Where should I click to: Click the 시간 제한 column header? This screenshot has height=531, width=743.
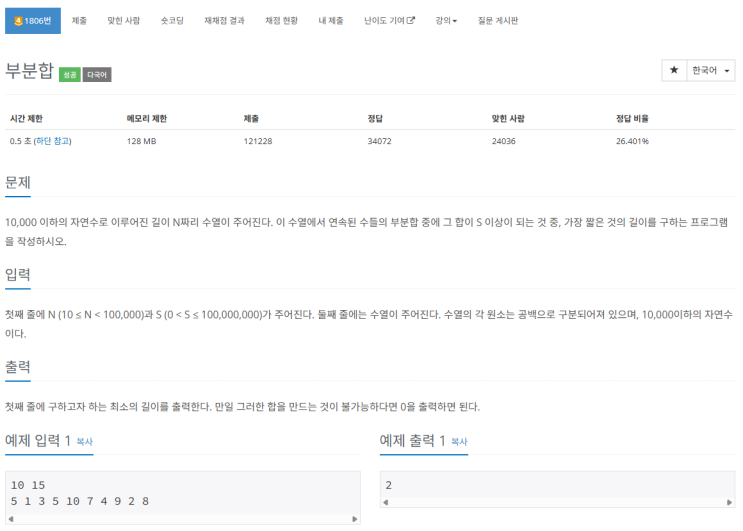27,118
